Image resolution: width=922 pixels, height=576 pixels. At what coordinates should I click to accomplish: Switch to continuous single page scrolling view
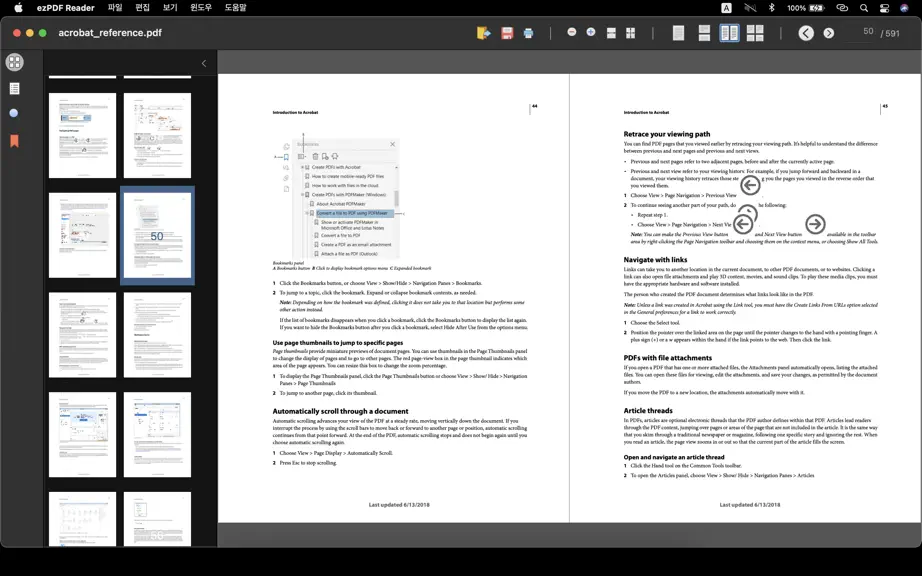704,33
